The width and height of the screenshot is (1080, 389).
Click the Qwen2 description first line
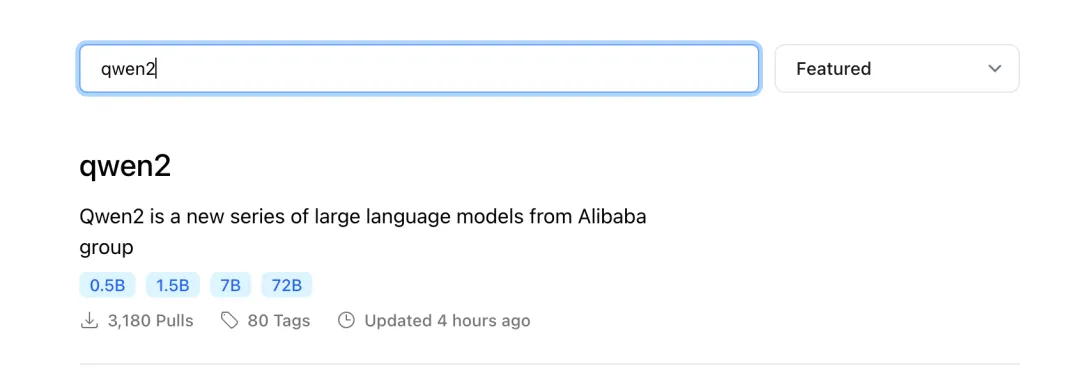click(x=363, y=217)
